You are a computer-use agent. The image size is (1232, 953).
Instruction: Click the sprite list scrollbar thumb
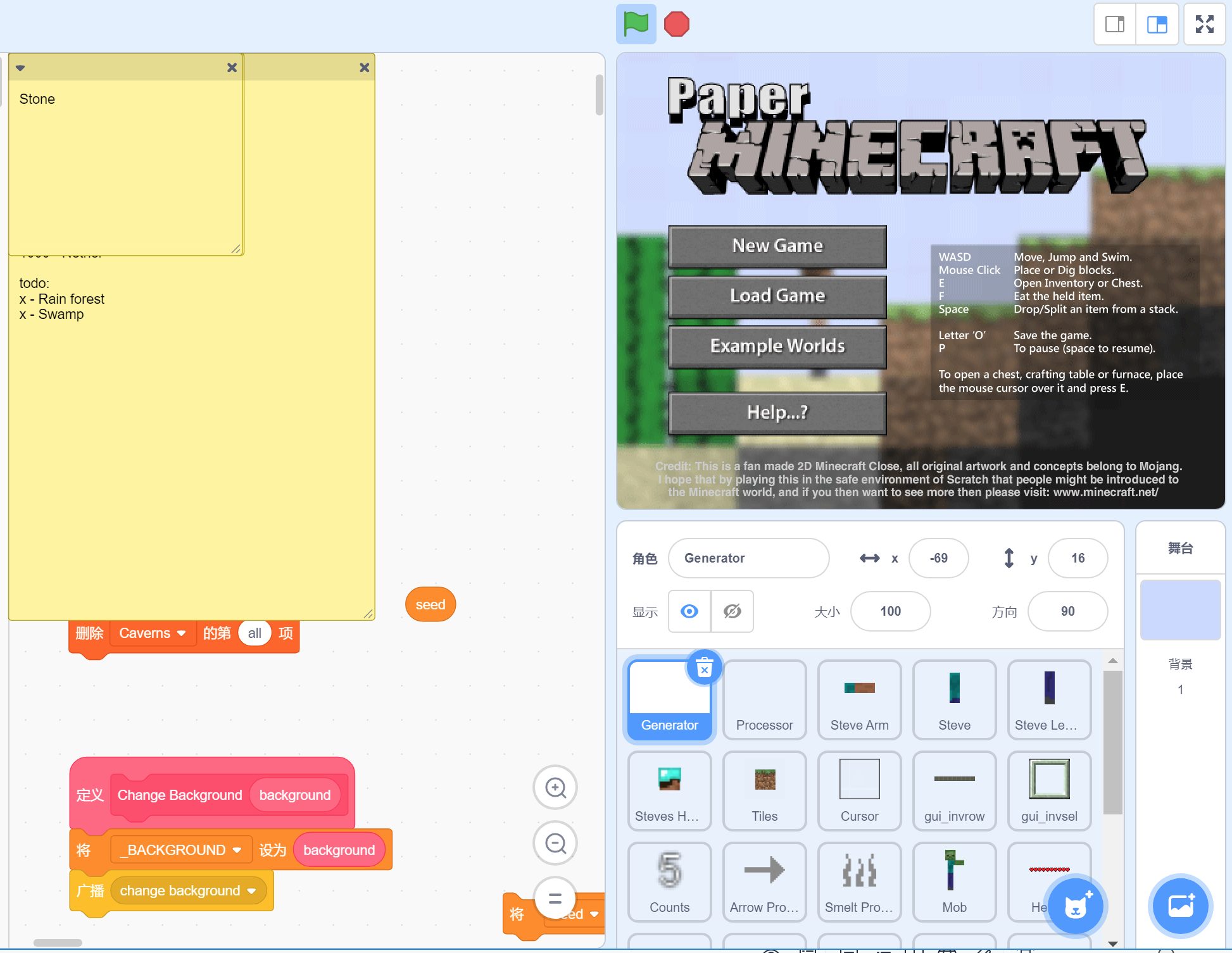coord(1112,742)
